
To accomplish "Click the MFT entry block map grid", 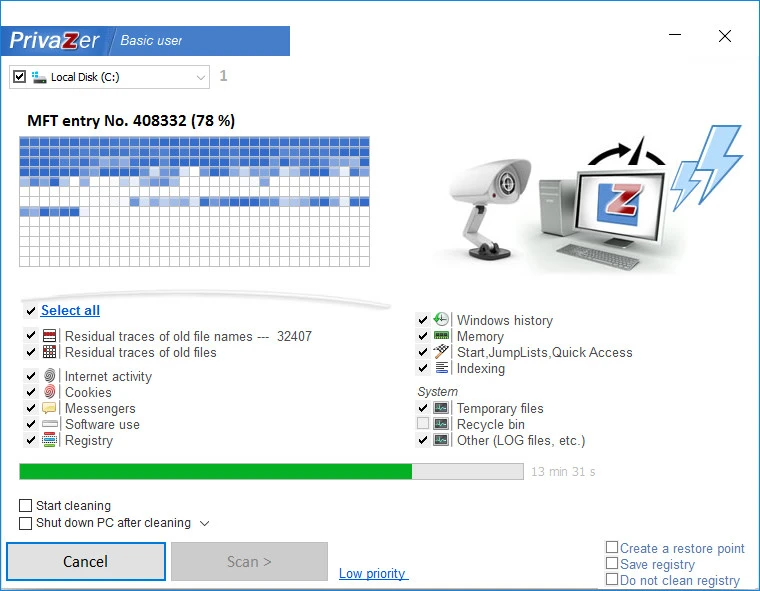I will click(194, 201).
